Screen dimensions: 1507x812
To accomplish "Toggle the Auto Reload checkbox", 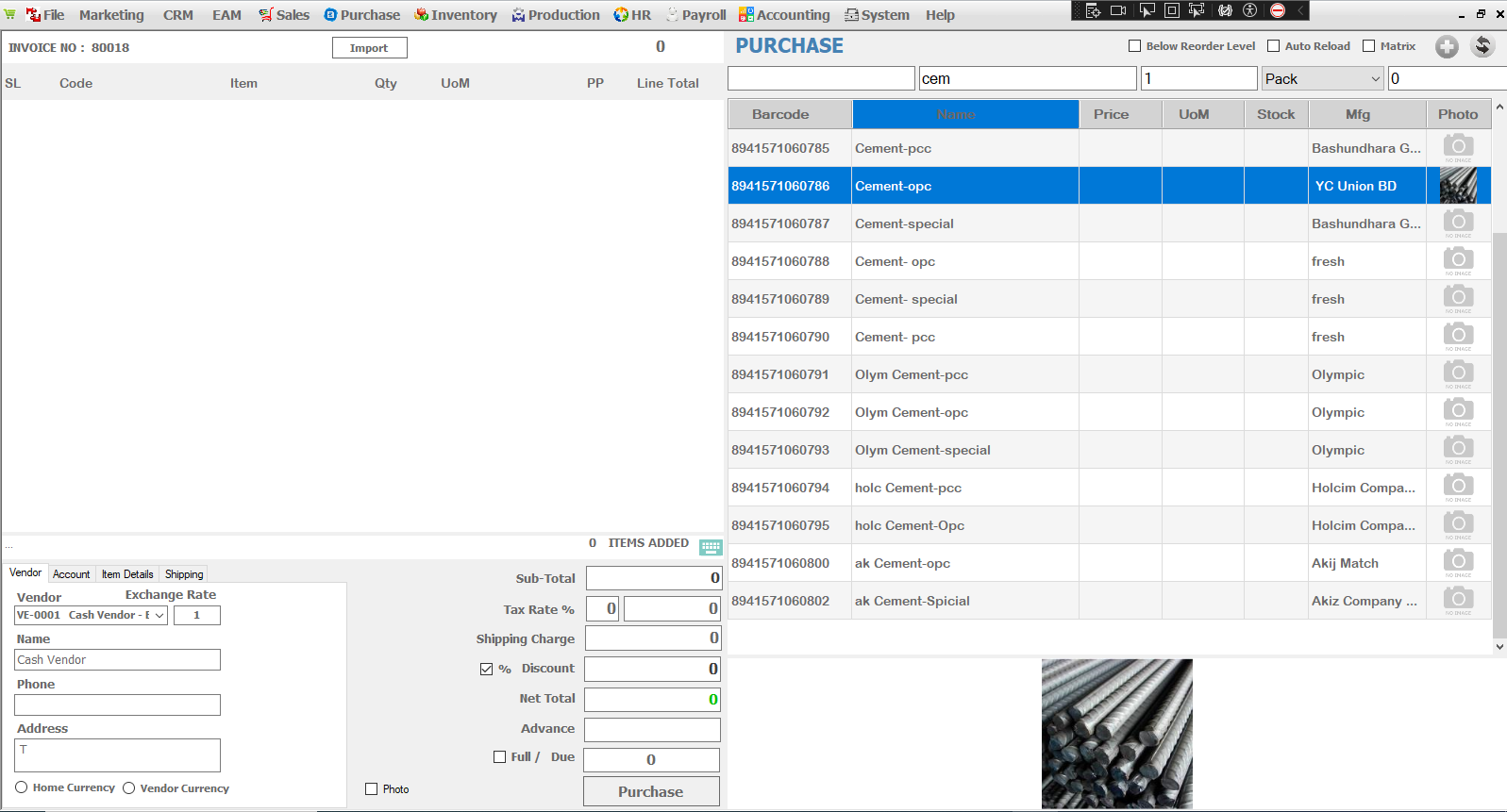I will click(x=1274, y=46).
